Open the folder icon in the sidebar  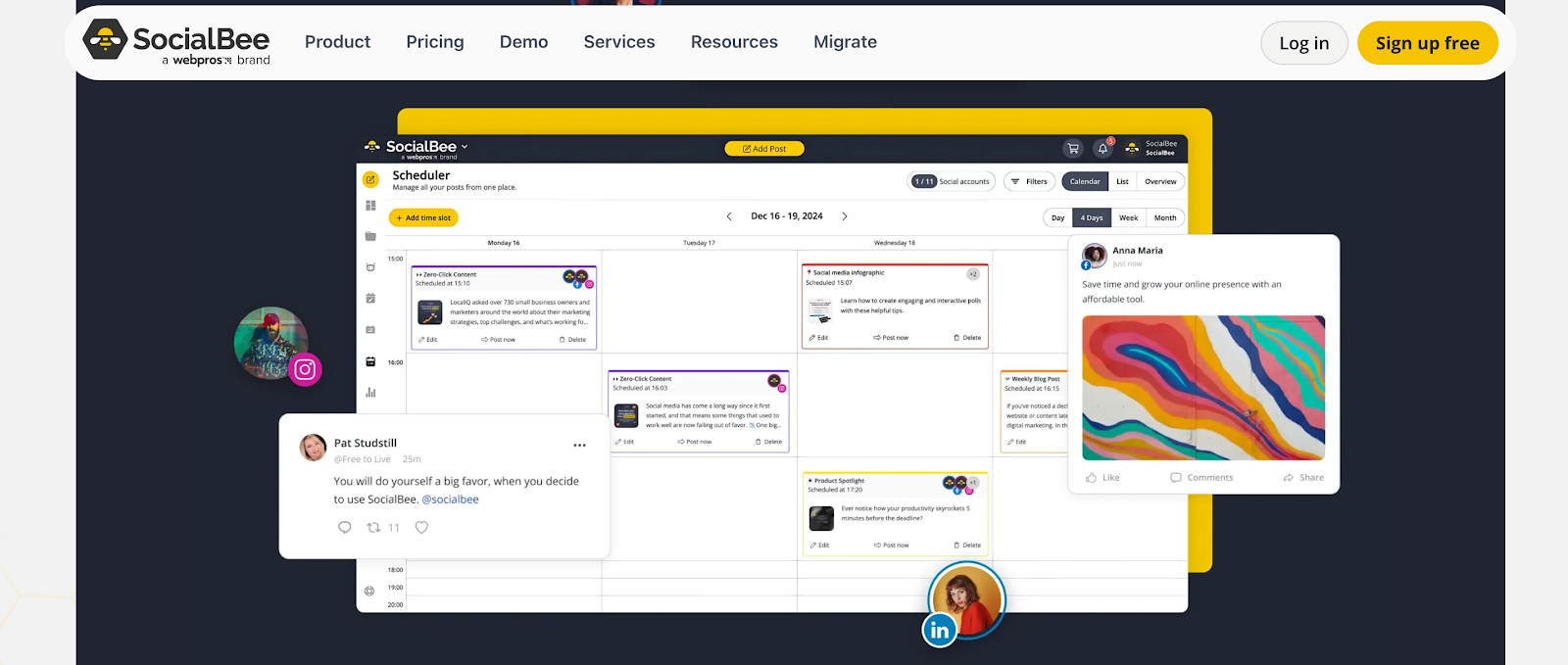coord(370,236)
